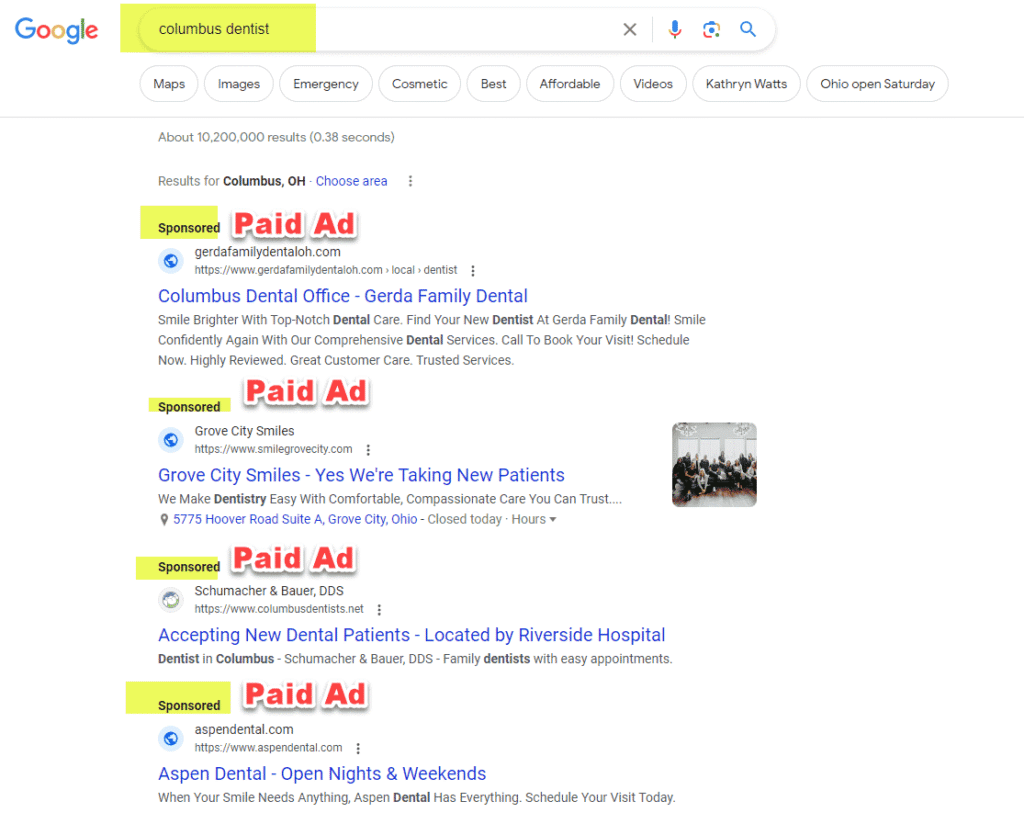The width and height of the screenshot is (1024, 824).
Task: Click the Grove City Smiles office thumbnail
Action: pyautogui.click(x=714, y=464)
